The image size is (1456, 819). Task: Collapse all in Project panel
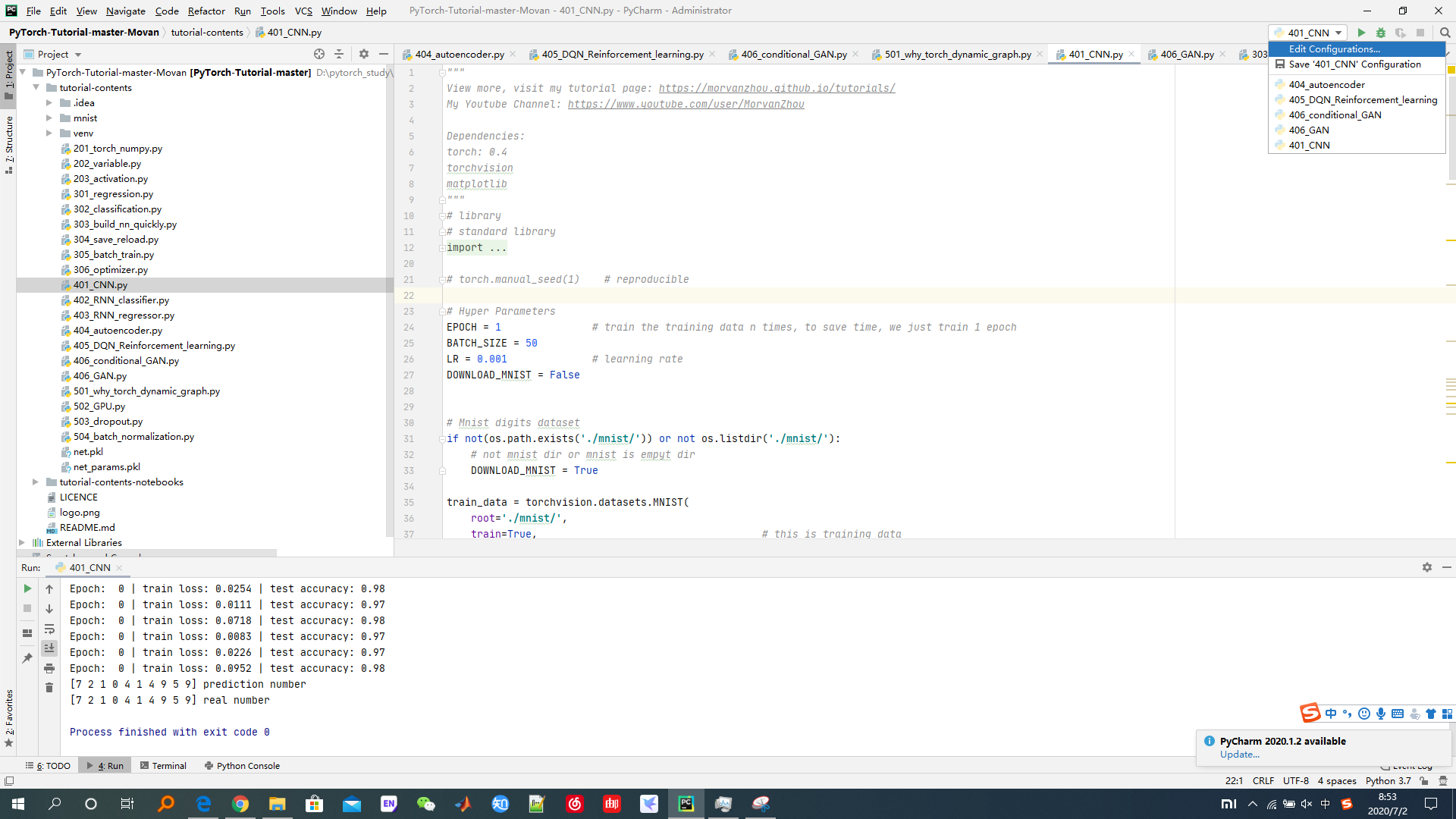pos(339,54)
